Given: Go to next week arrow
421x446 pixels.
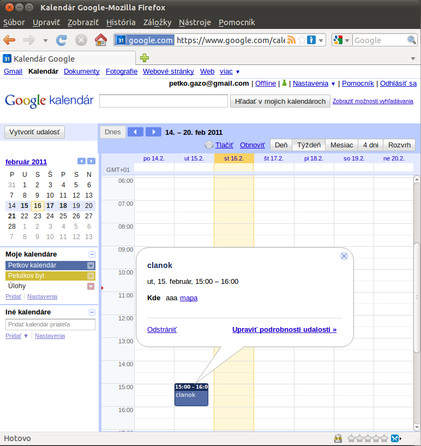Looking at the screenshot, I should [153, 132].
